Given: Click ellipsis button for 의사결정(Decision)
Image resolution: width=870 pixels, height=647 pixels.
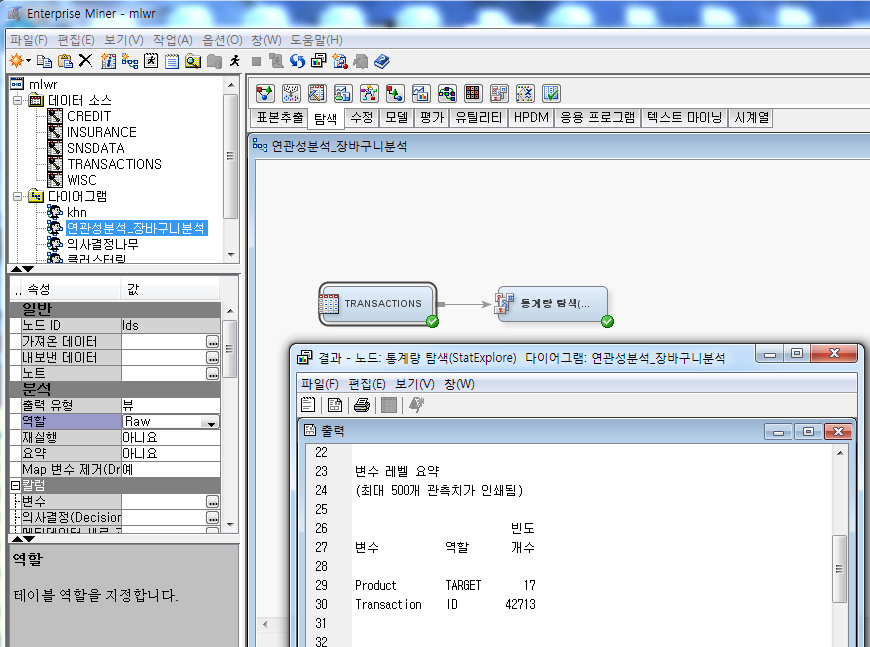Looking at the screenshot, I should (213, 518).
